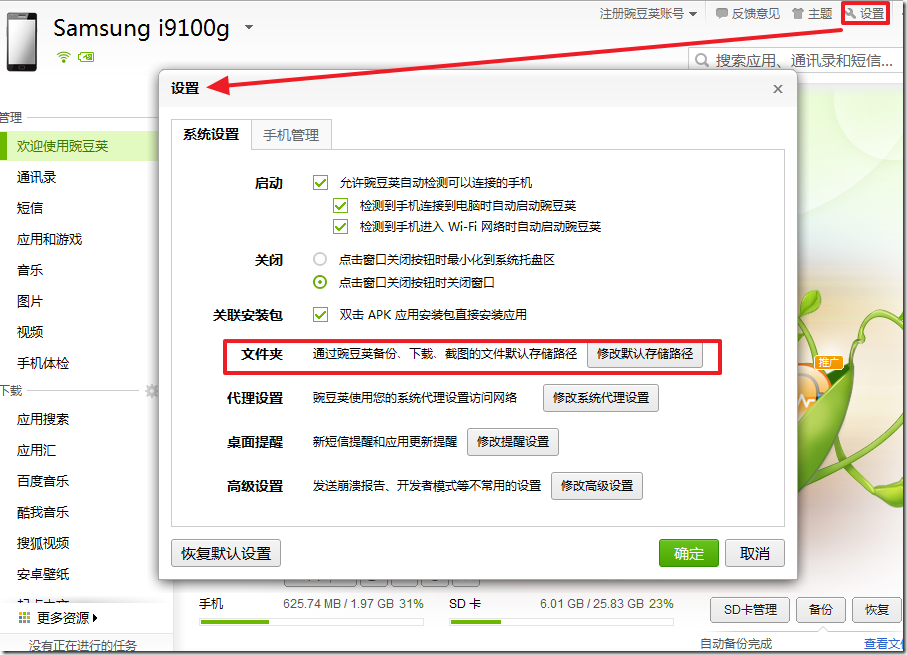The image size is (907, 655).
Task: Click the 查看文件 link at bottom right
Action: point(885,643)
